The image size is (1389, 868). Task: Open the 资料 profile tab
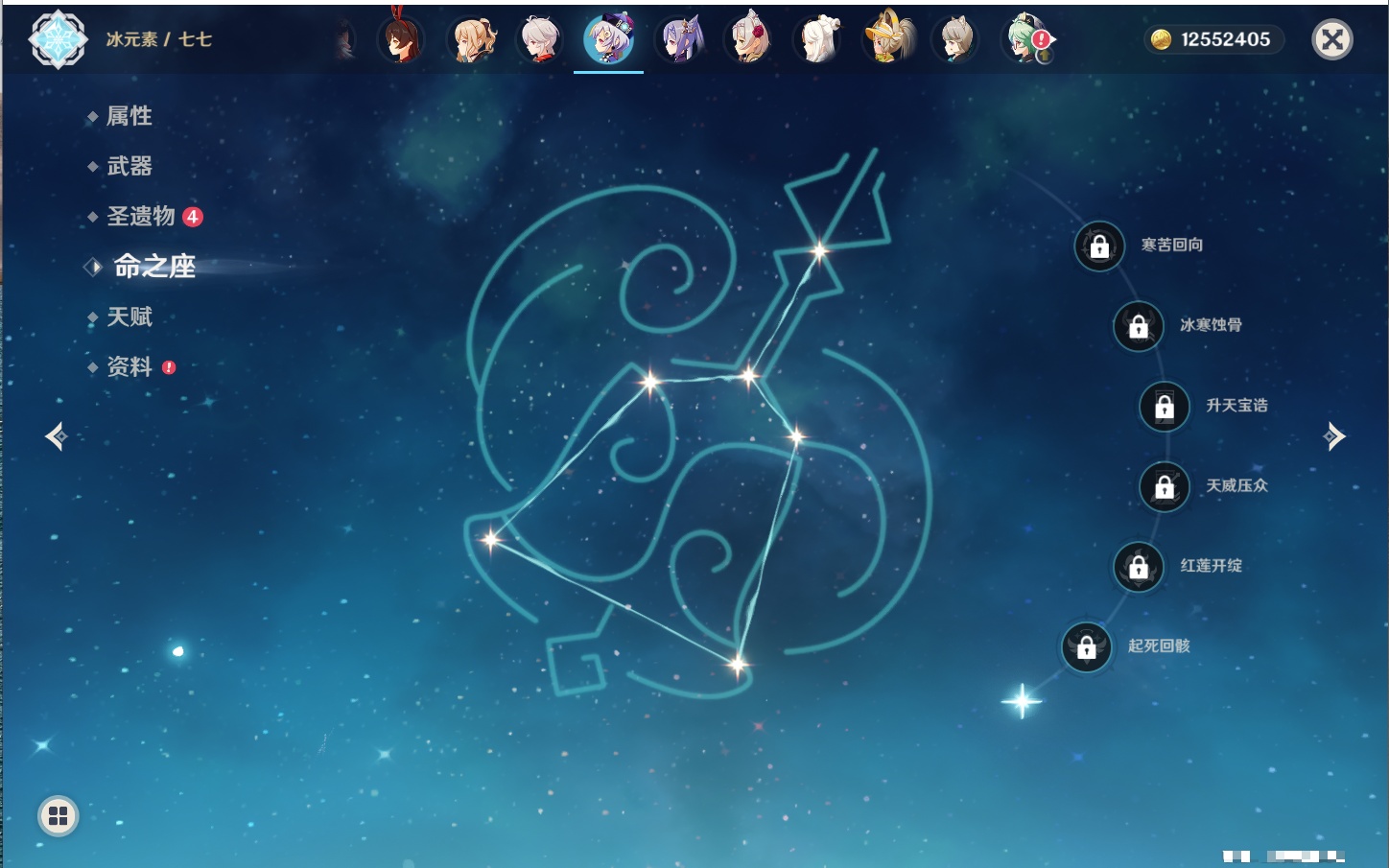pos(129,366)
